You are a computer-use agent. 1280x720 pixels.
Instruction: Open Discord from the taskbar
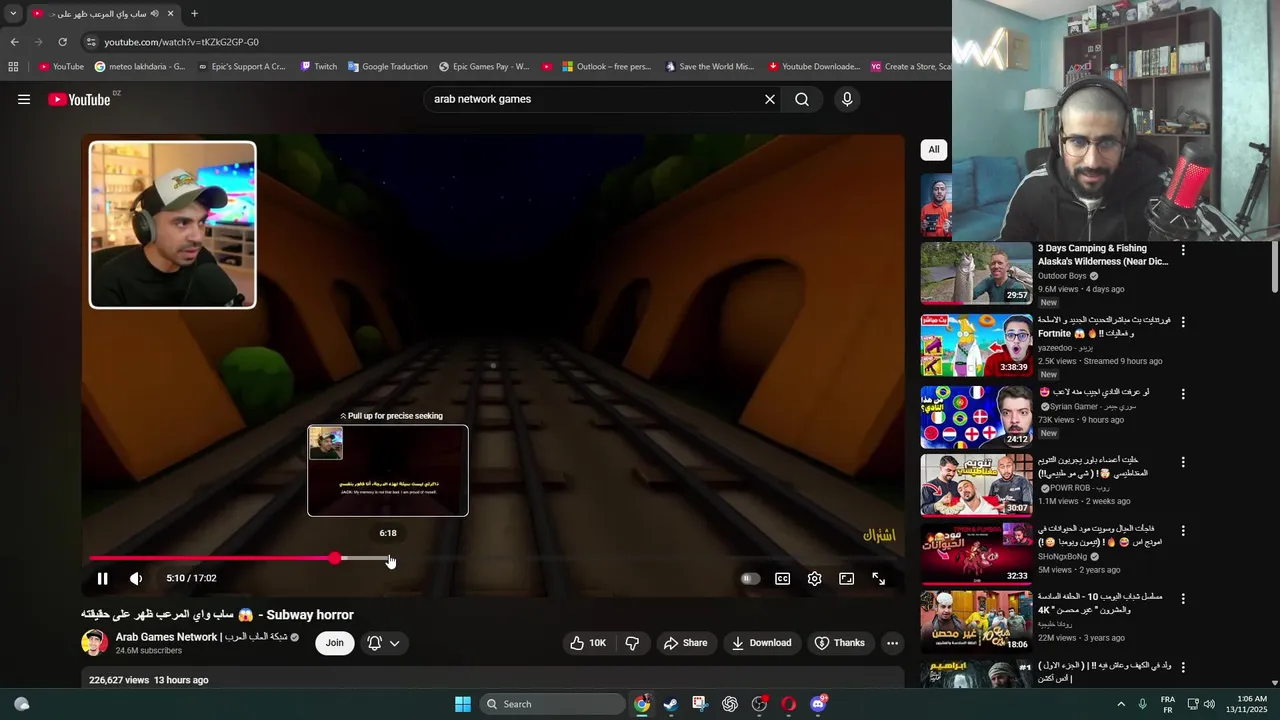point(819,704)
